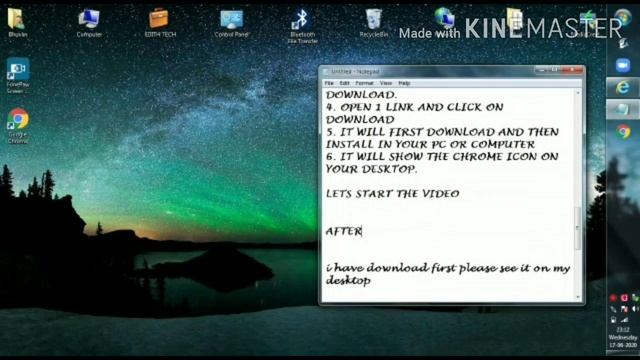Launch Zoom from the taskbar

[623, 65]
